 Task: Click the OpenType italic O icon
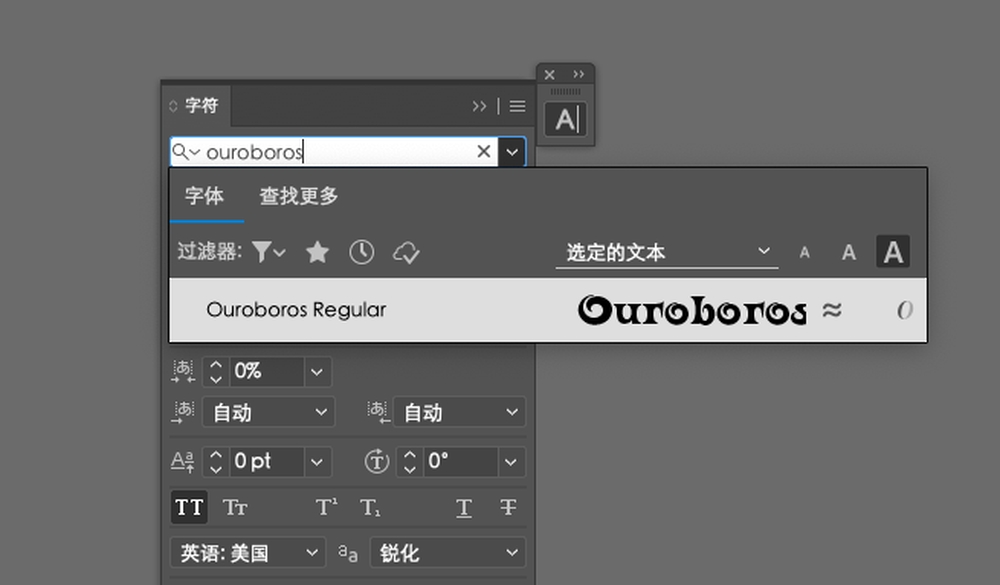pos(904,311)
